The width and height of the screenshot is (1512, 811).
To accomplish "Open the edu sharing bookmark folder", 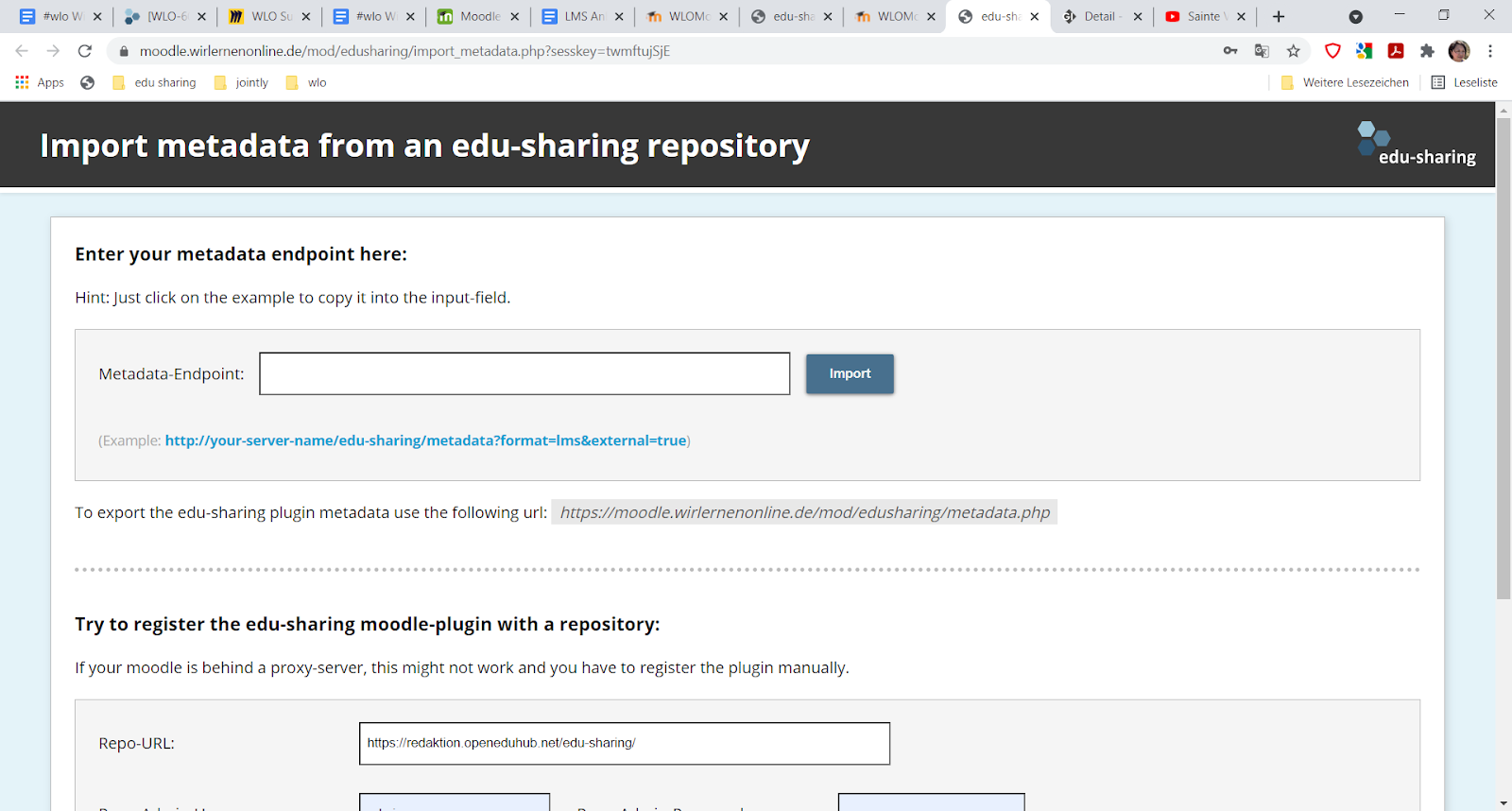I will [x=154, y=82].
